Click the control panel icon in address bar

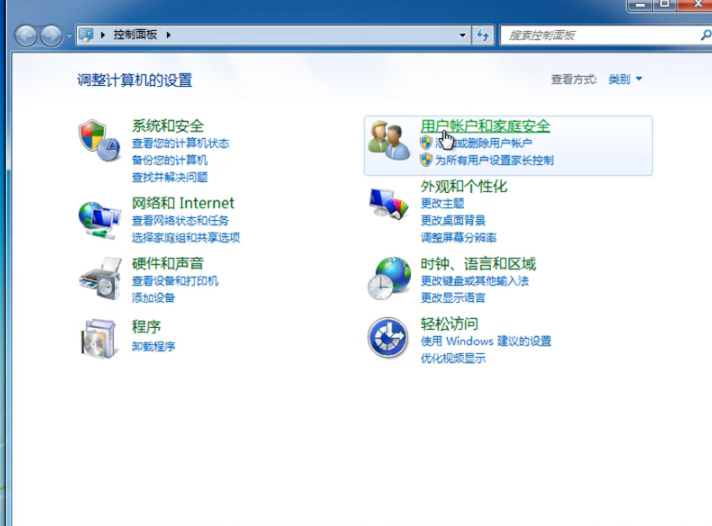86,35
